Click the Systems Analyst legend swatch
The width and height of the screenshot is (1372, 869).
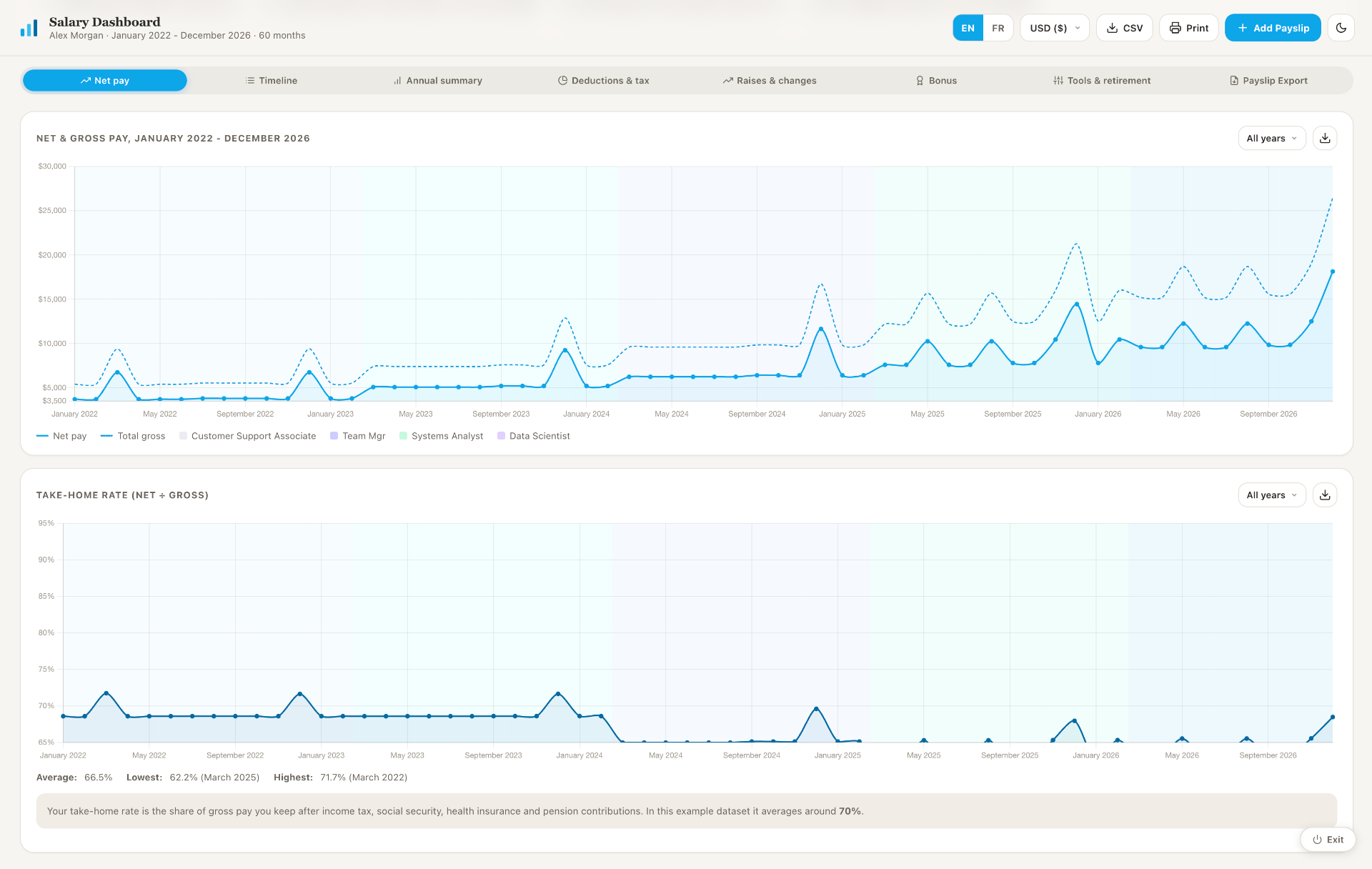(x=403, y=436)
